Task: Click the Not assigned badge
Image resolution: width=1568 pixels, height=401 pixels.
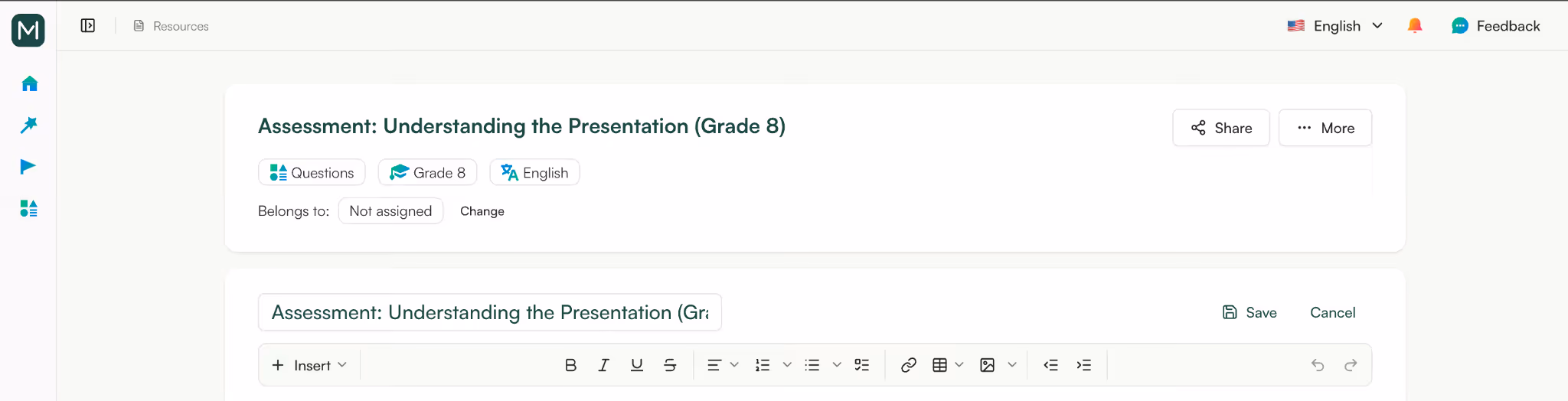Action: click(390, 211)
